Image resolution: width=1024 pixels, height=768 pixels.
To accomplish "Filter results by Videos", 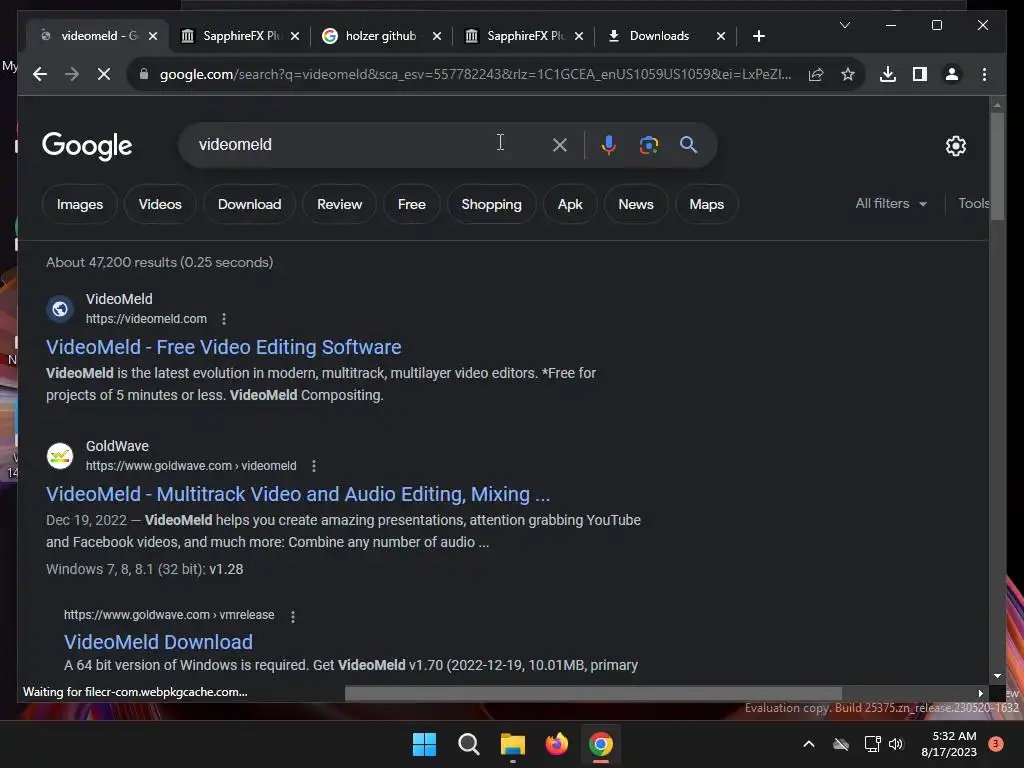I will pos(160,204).
